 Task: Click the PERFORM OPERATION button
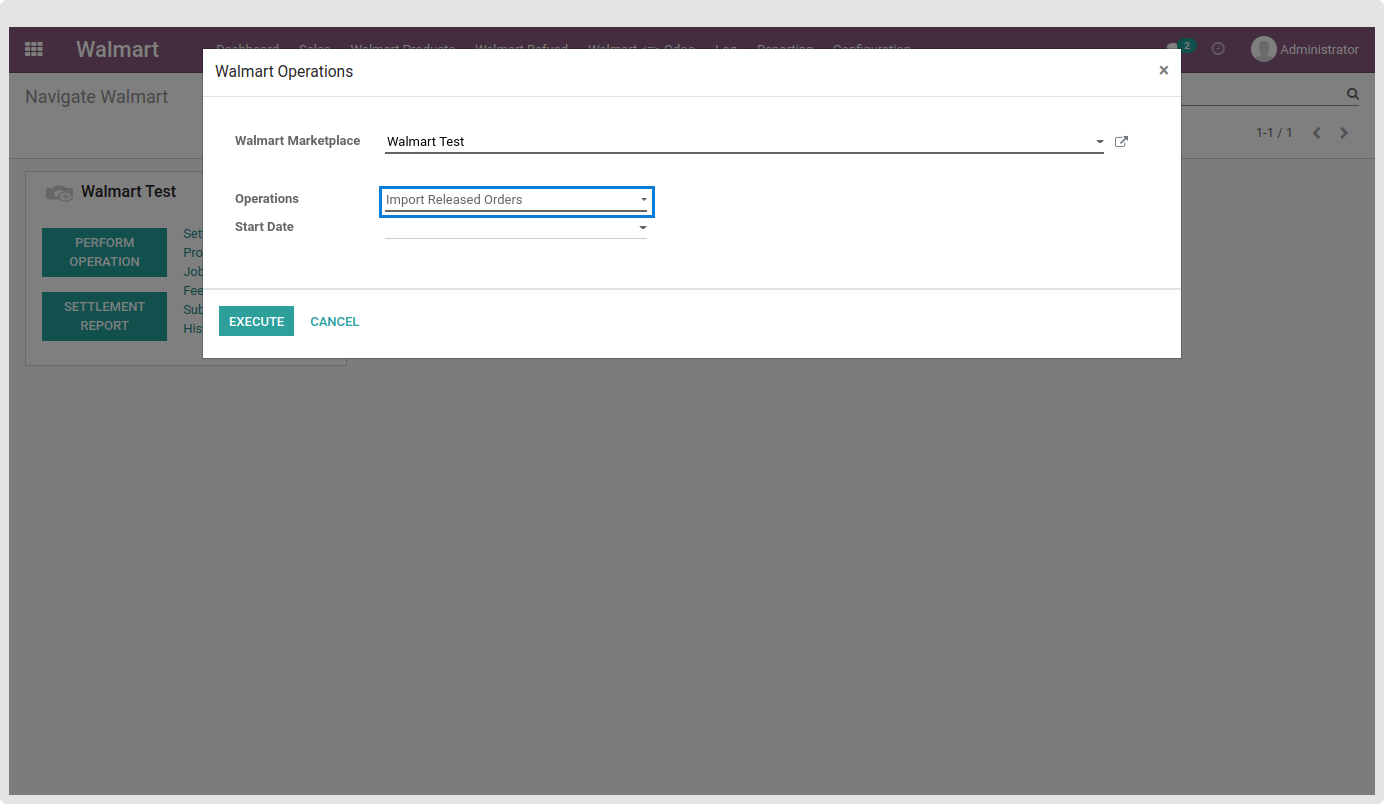pyautogui.click(x=104, y=252)
